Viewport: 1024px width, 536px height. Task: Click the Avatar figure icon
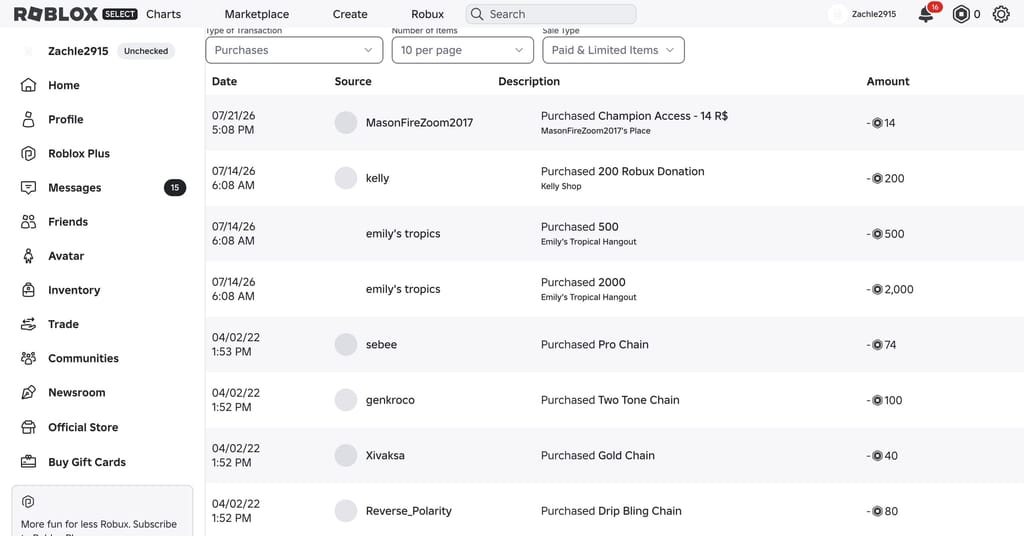pyautogui.click(x=28, y=256)
